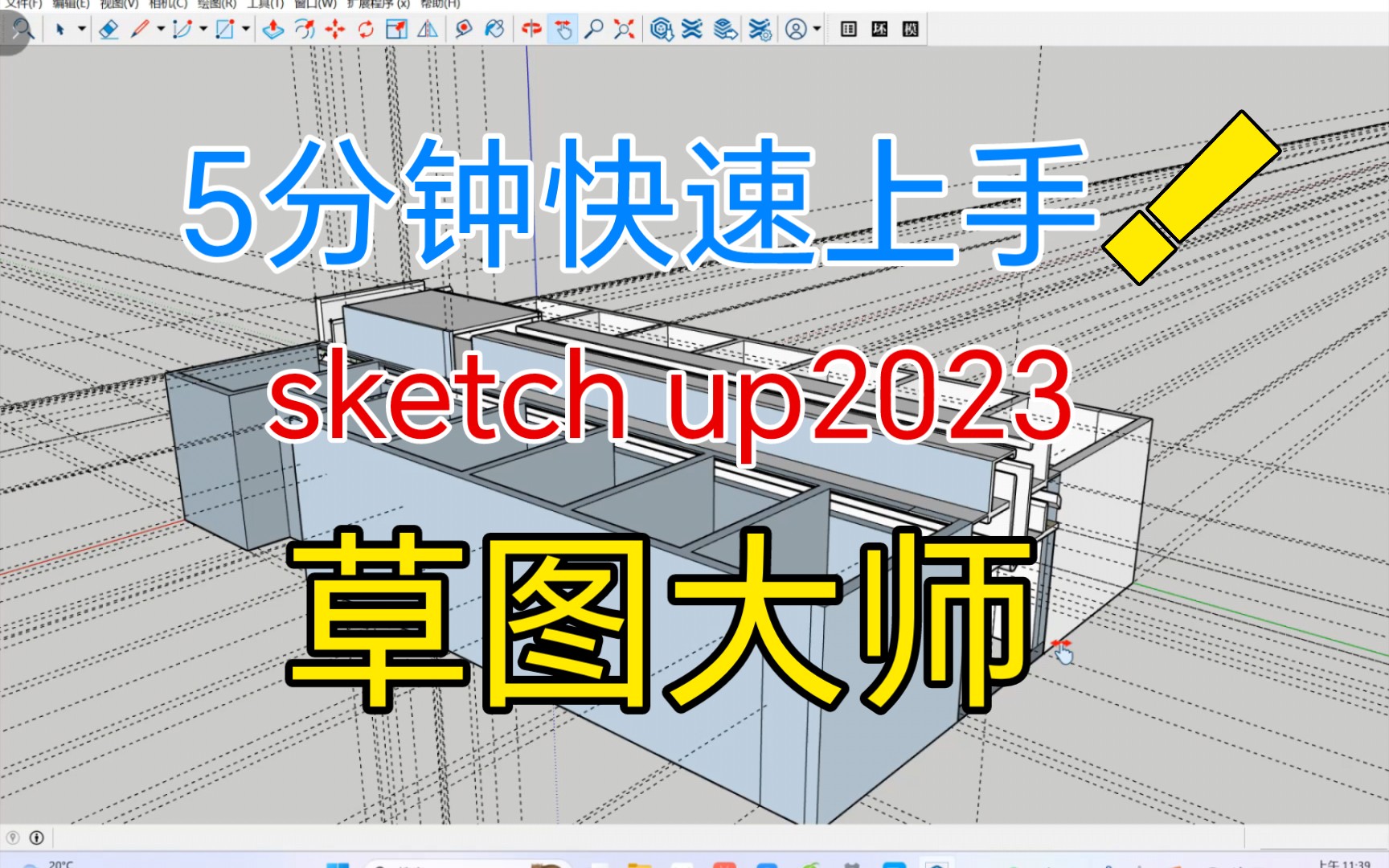
Task: Pick the Eraser tool
Action: tap(109, 30)
